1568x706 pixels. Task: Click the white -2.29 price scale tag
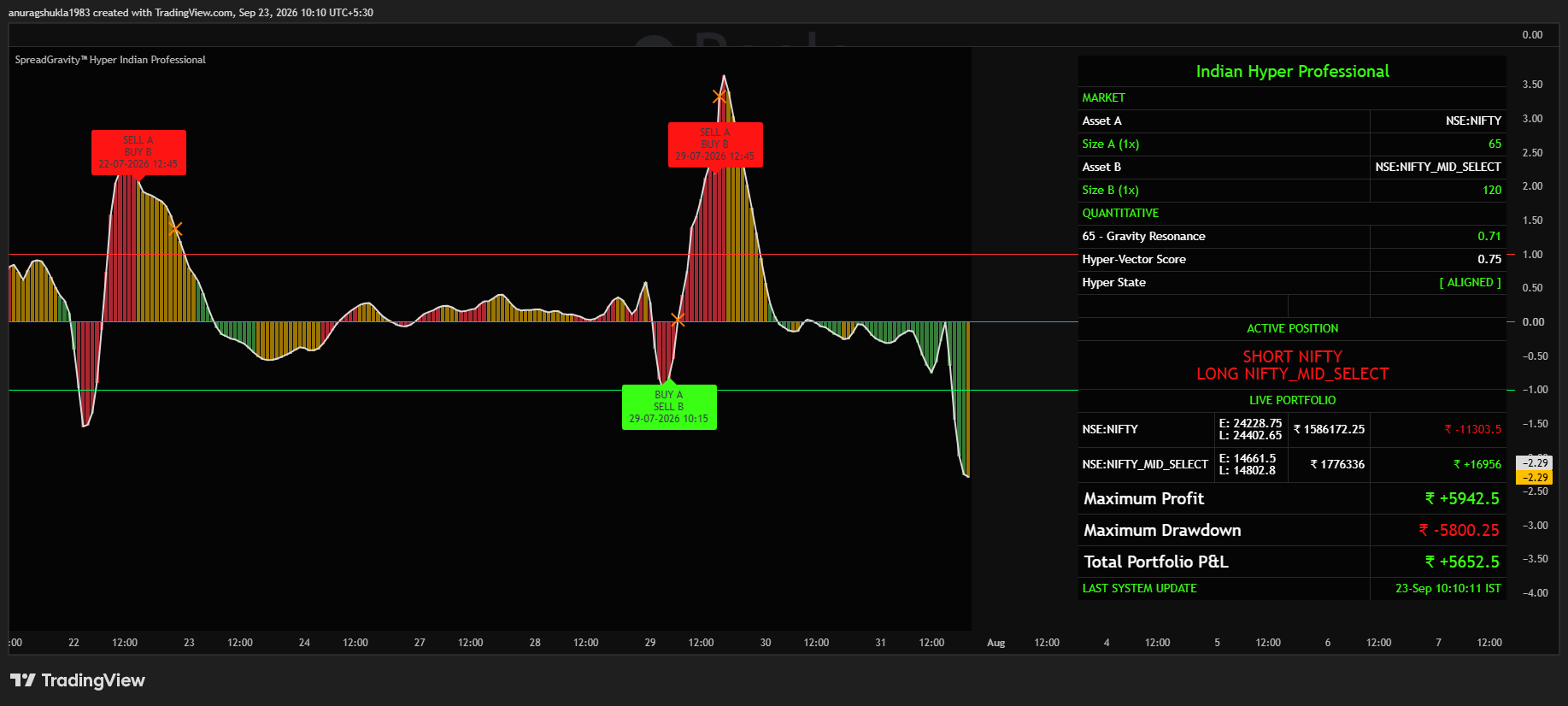coord(1534,462)
